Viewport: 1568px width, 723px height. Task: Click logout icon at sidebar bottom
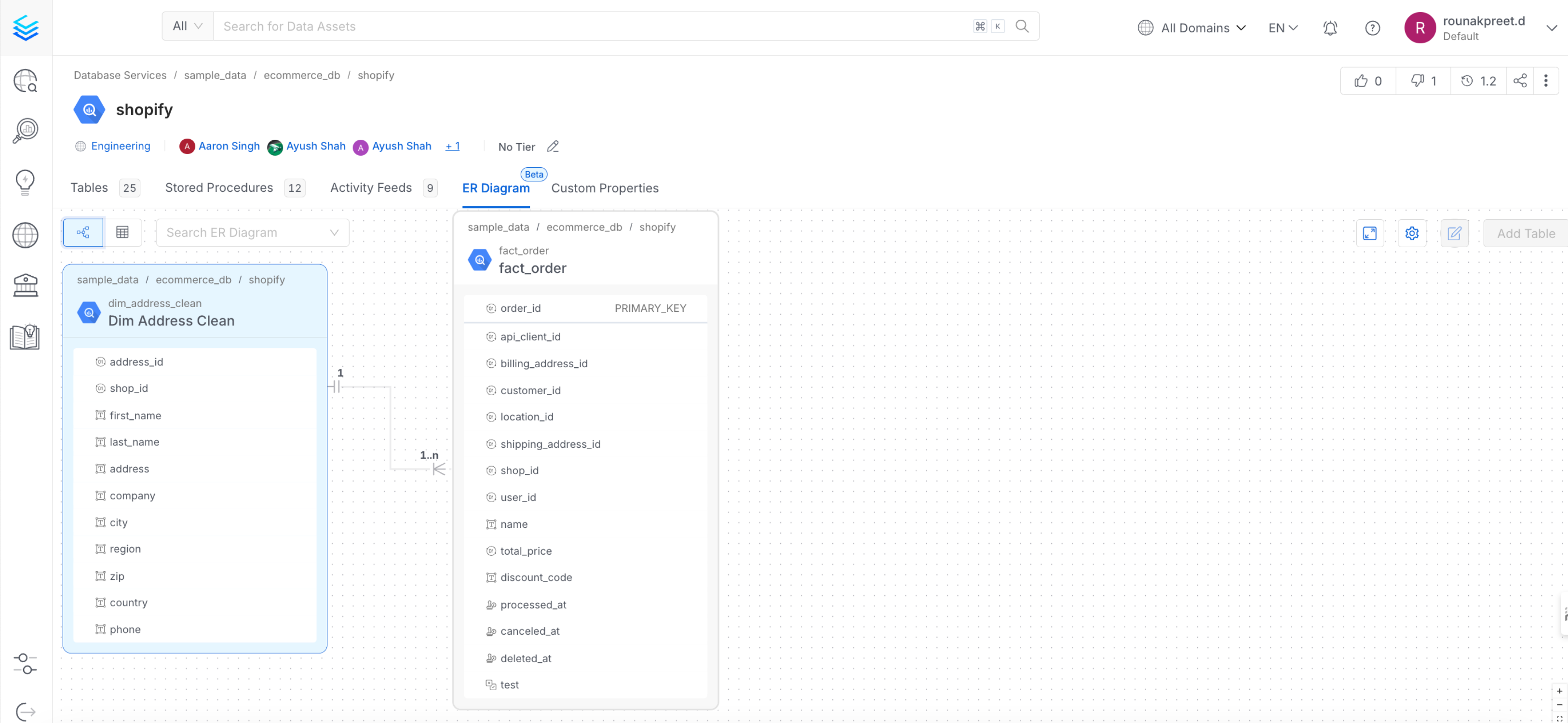(25, 711)
